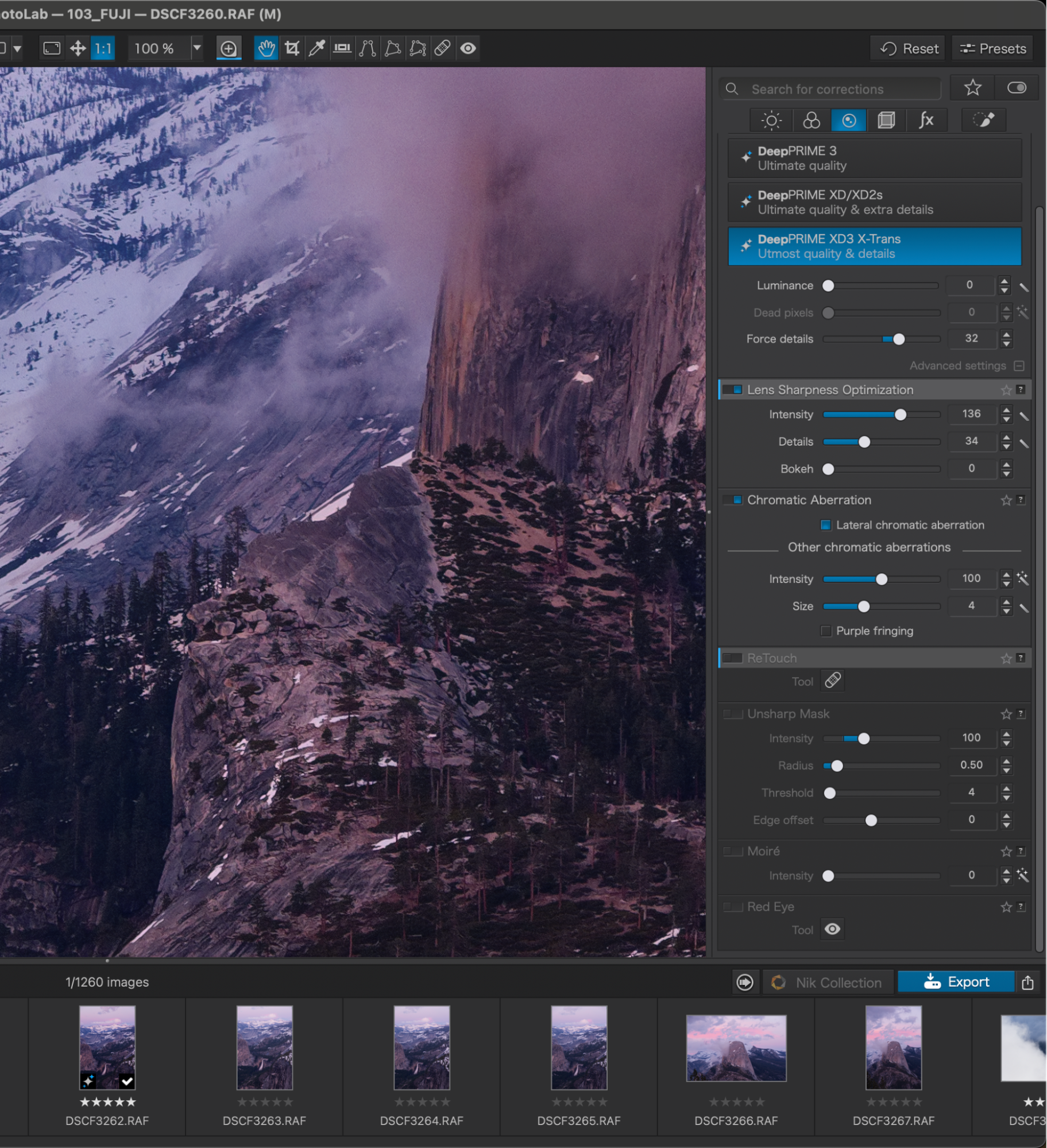Select the Crop tool

click(293, 48)
